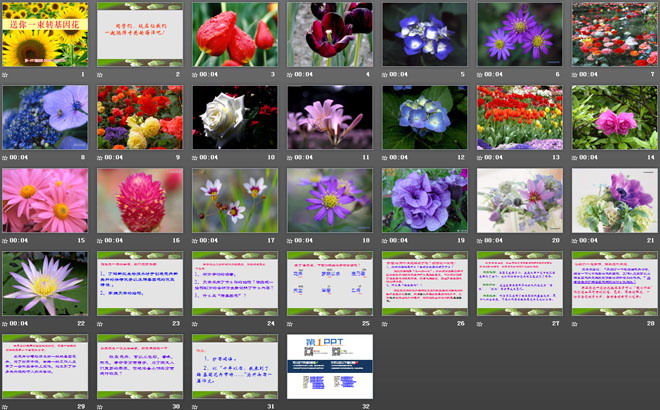Click the transition star icon under slide 1
Image resolution: width=660 pixels, height=410 pixels.
(6, 75)
